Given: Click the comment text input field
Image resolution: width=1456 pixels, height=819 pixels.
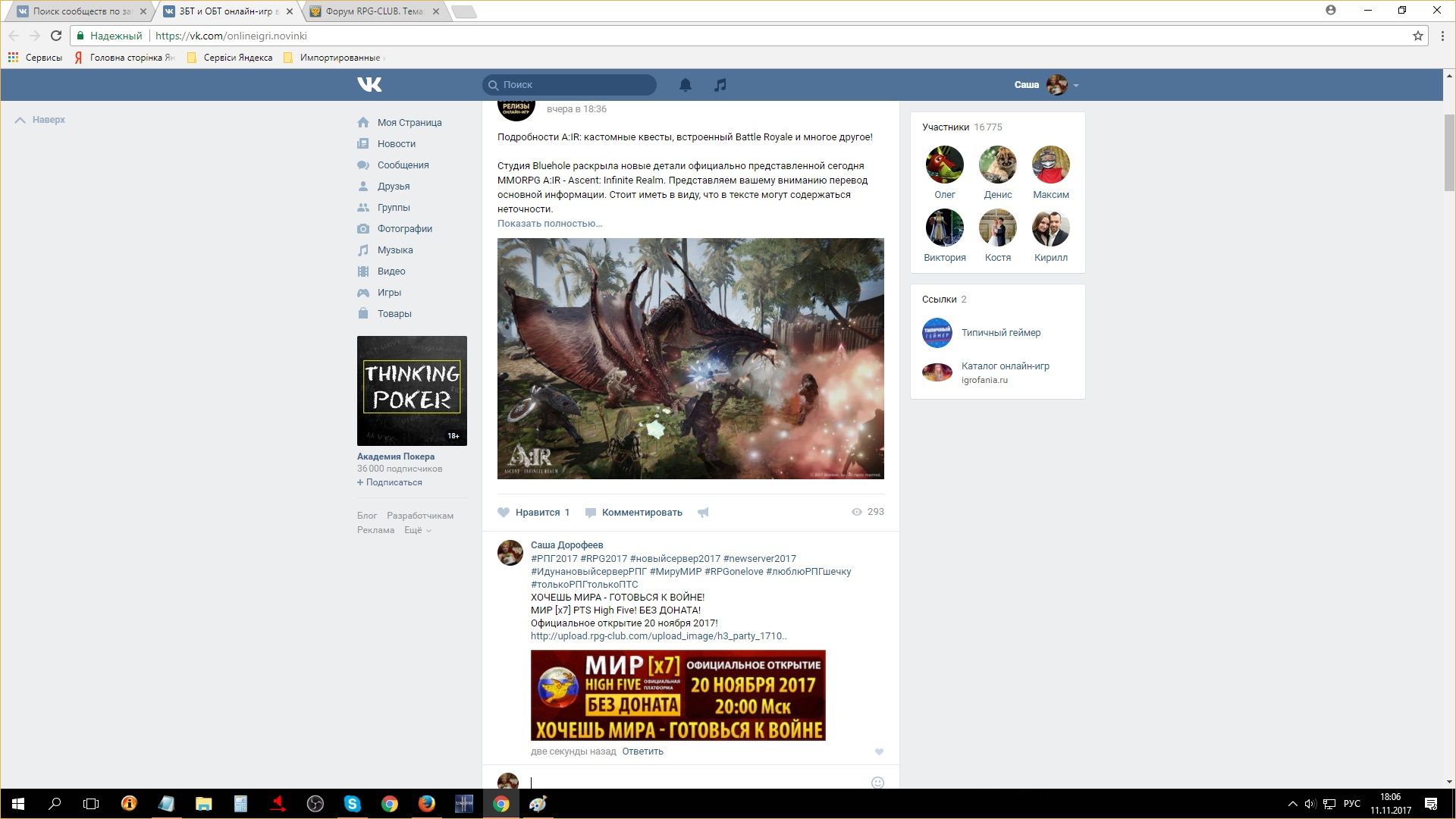Looking at the screenshot, I should coord(698,782).
